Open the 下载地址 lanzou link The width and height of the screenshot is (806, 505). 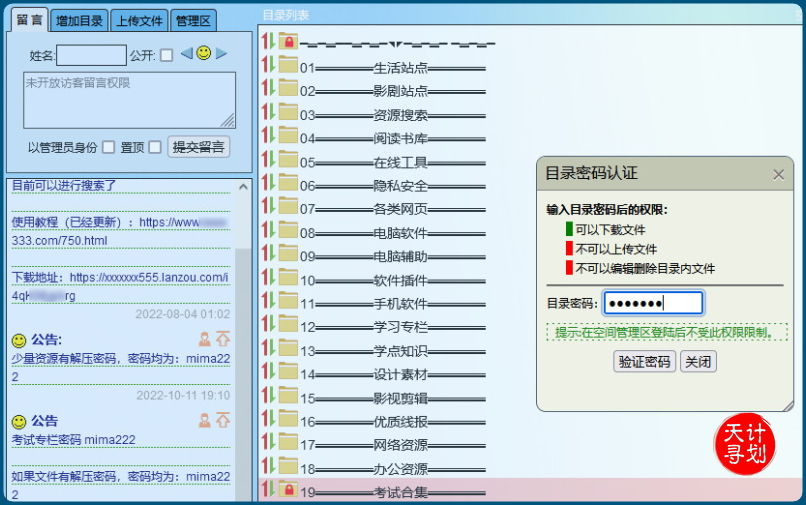pos(120,286)
